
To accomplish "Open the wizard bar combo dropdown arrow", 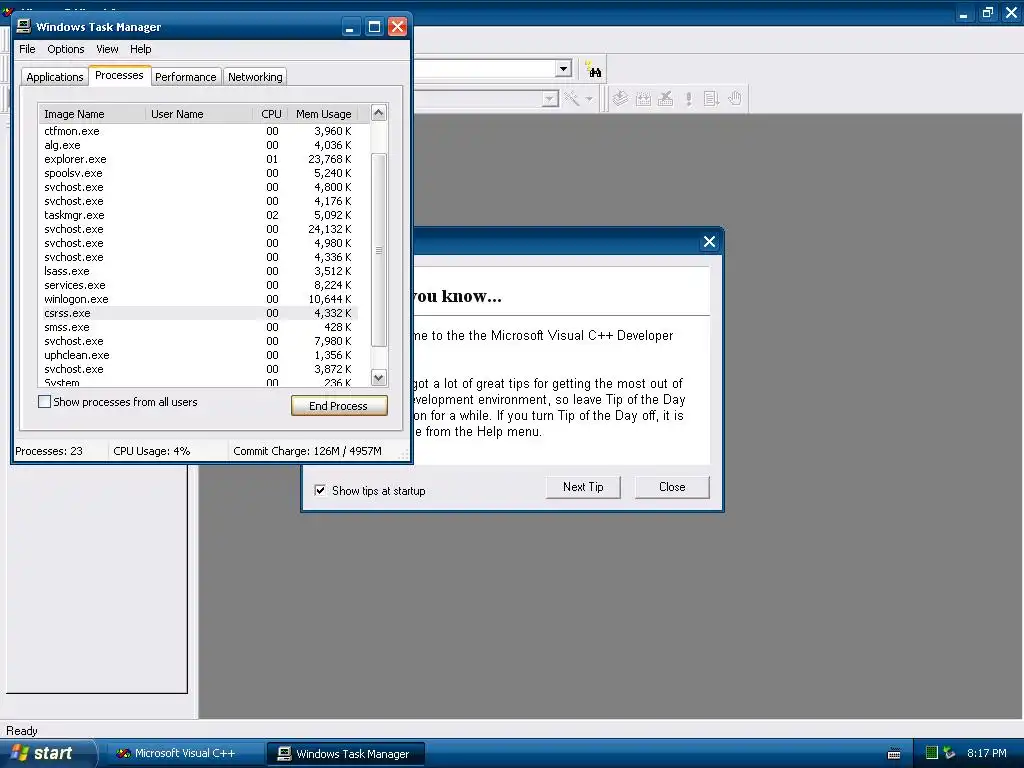I will point(550,99).
